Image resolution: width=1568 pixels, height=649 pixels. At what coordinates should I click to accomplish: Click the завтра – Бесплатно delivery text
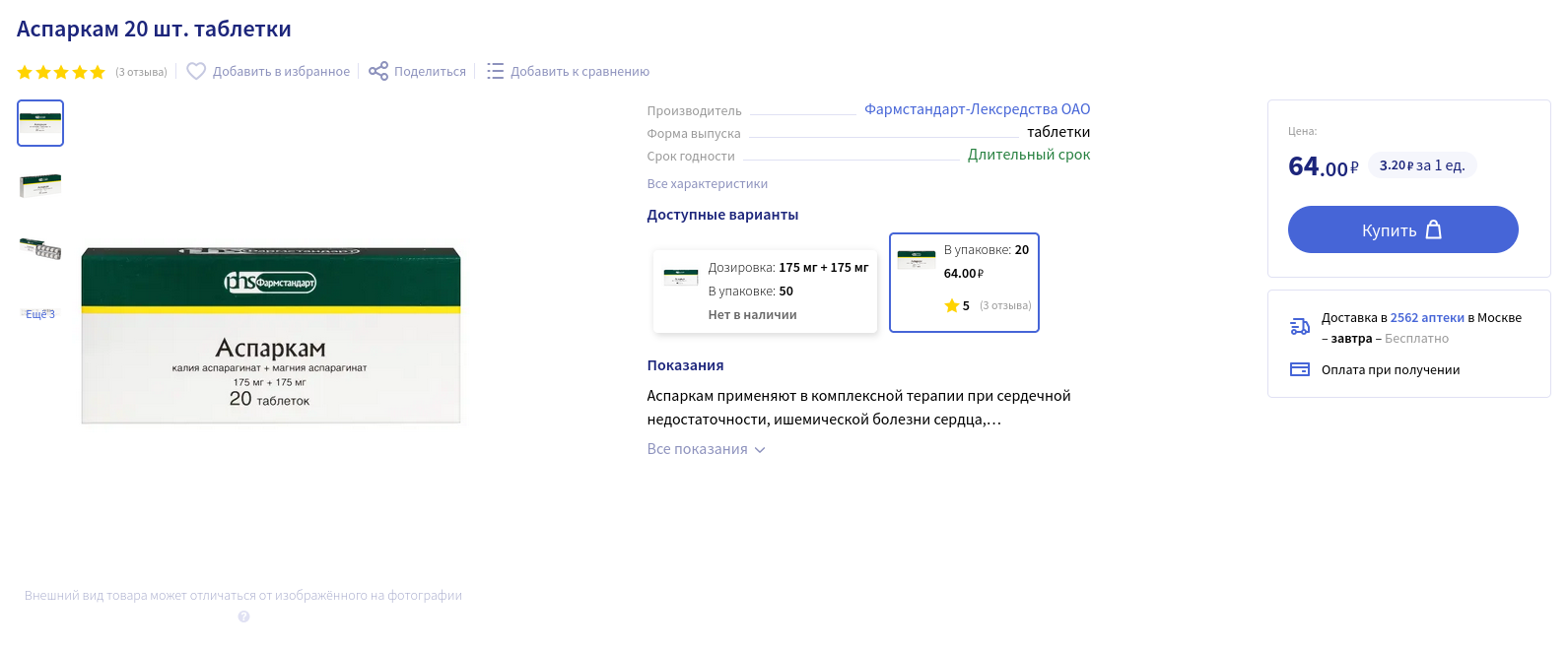click(1390, 339)
